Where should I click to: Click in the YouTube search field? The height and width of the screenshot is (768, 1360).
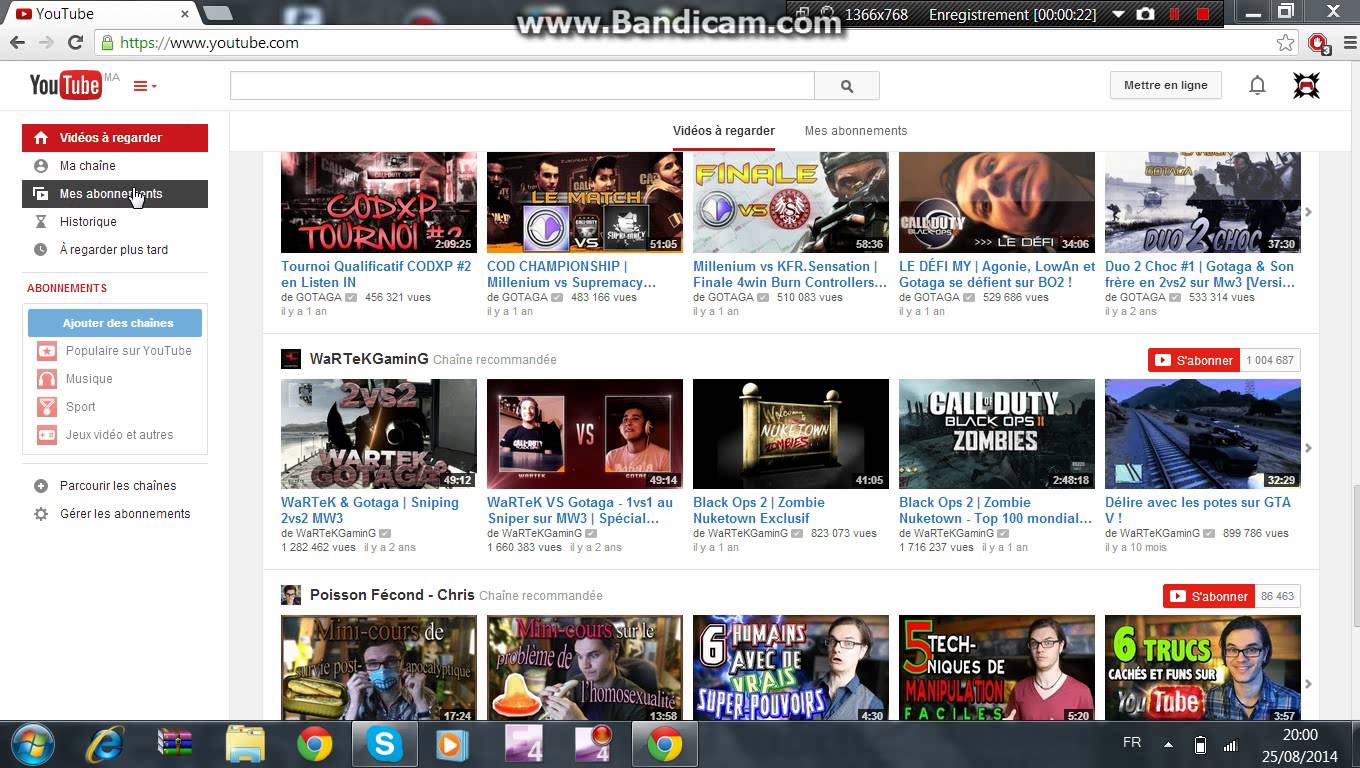coord(522,86)
